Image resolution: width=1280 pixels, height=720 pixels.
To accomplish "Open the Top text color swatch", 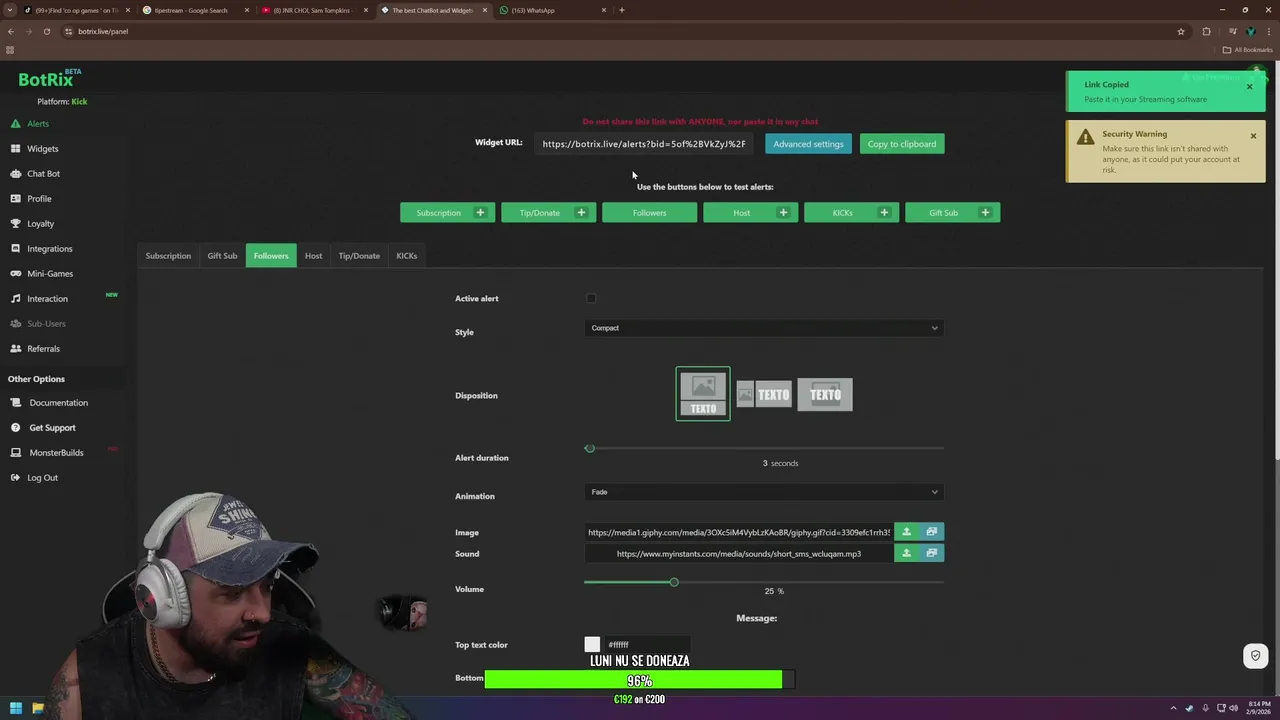I will [592, 645].
